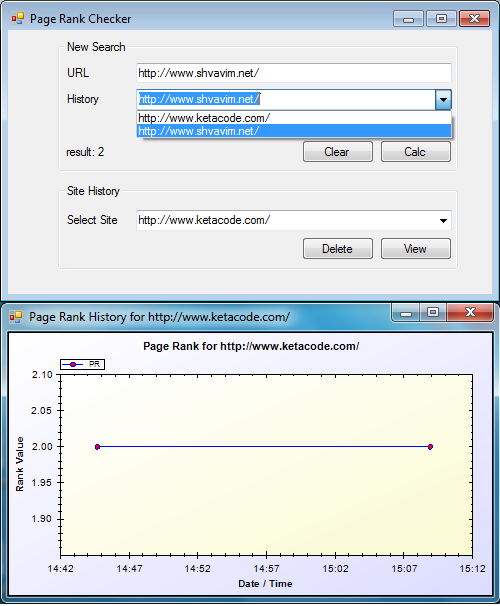500x606 pixels.
Task: Close the Page Rank Checker window
Action: point(474,19)
